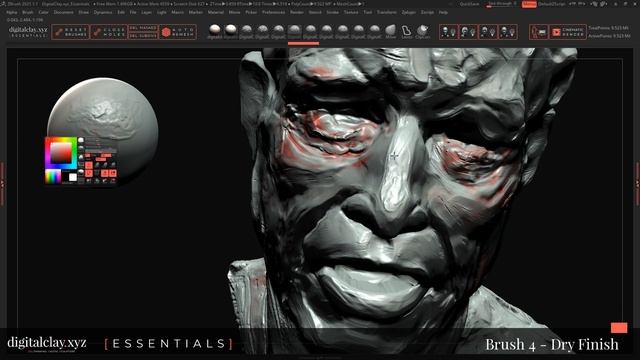This screenshot has height=360, width=640.
Task: Click the last head-and-lightbulb lighting preset
Action: tap(508, 32)
